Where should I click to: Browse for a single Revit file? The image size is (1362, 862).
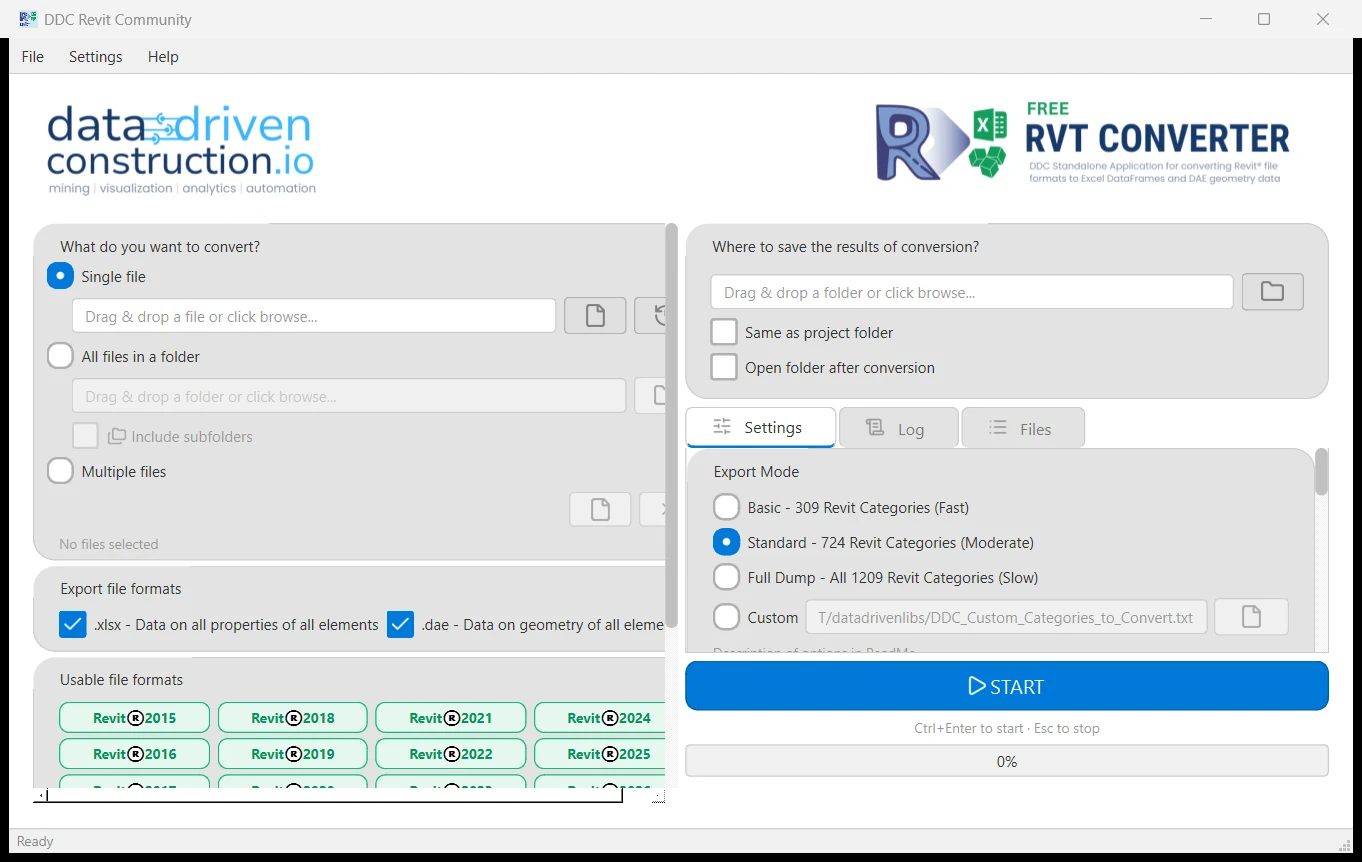tap(595, 316)
